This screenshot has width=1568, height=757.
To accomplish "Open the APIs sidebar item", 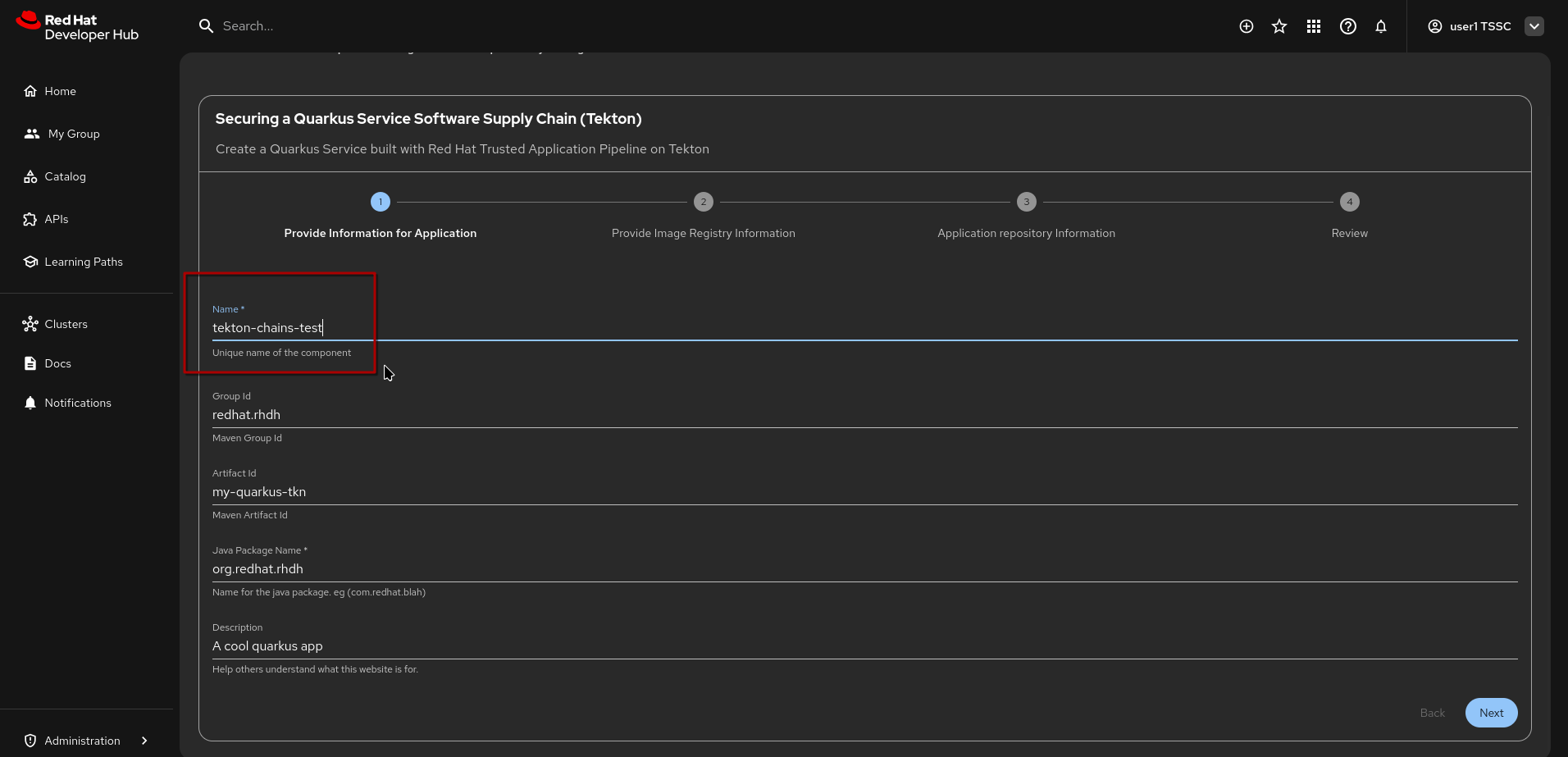I will [x=56, y=219].
